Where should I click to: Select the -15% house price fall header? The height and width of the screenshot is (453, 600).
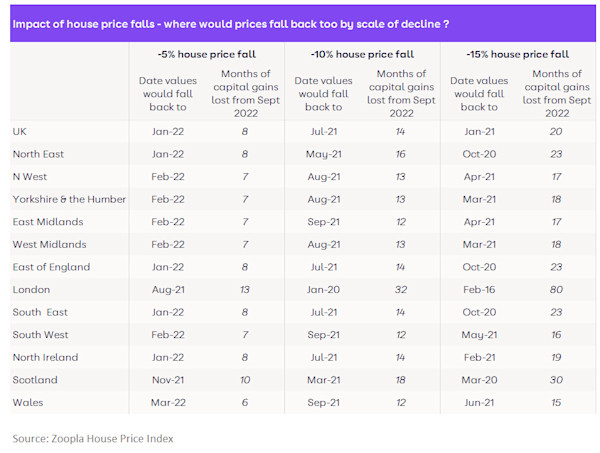click(x=518, y=54)
